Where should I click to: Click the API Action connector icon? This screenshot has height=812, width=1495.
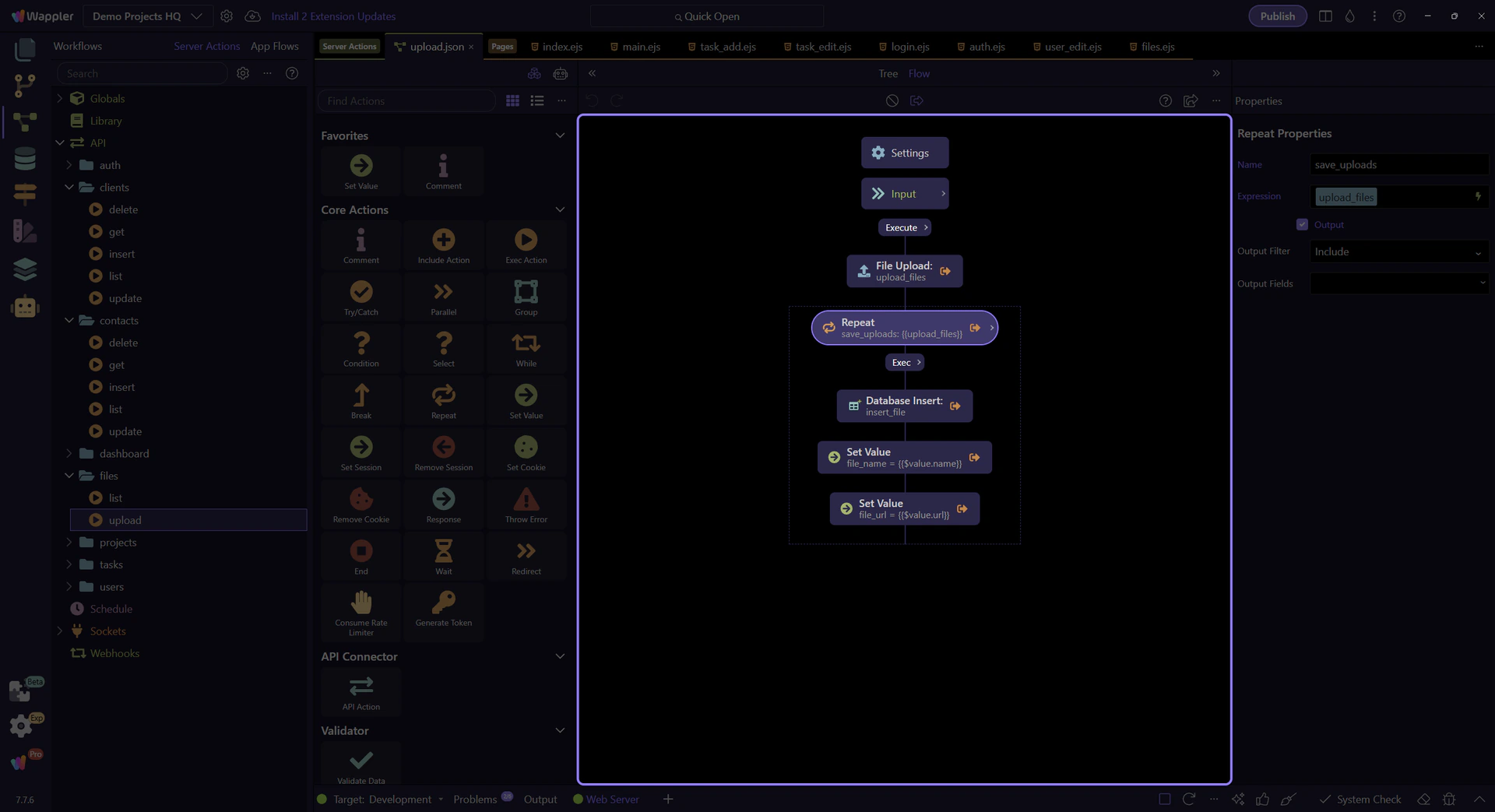[x=361, y=687]
